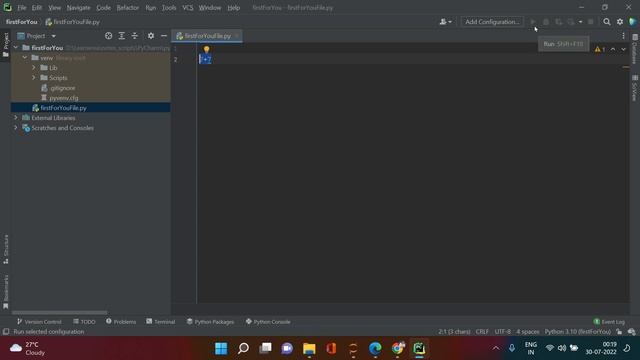640x360 pixels.
Task: Open run profiler dropdown arrow in toolbar
Action: tap(580, 22)
